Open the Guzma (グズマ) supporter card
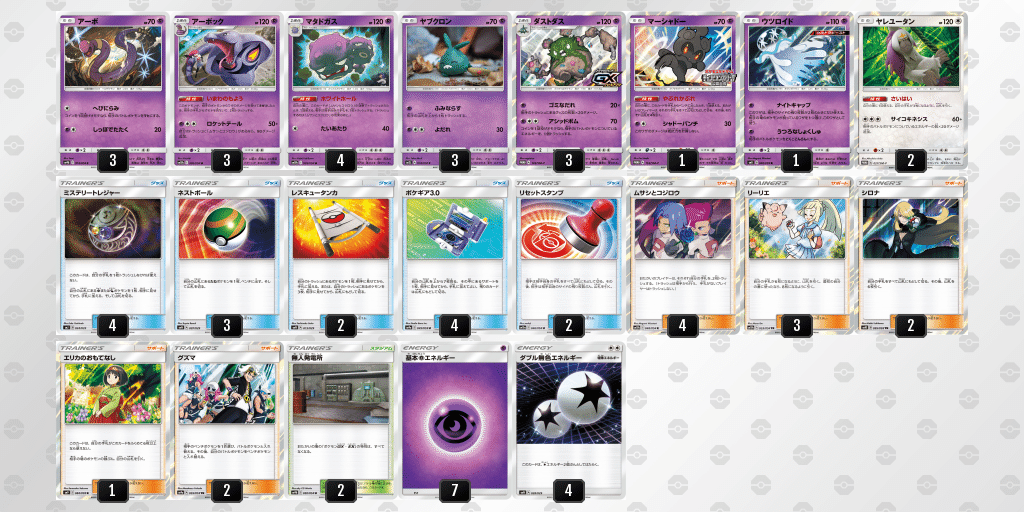1024x512 pixels. 227,420
